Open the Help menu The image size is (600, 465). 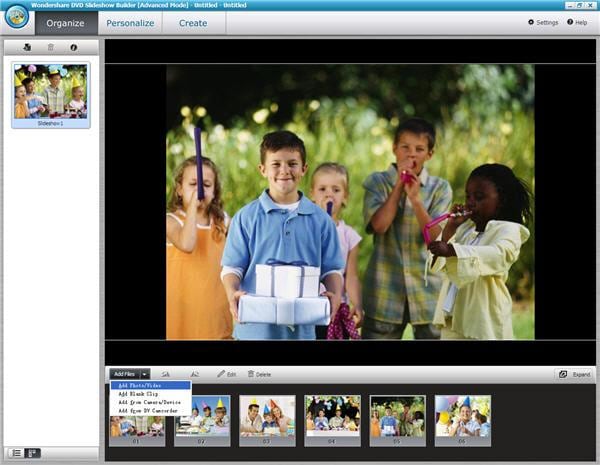(x=577, y=22)
